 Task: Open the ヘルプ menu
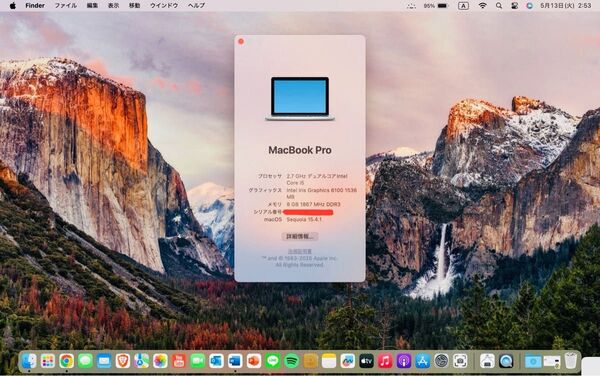click(196, 6)
